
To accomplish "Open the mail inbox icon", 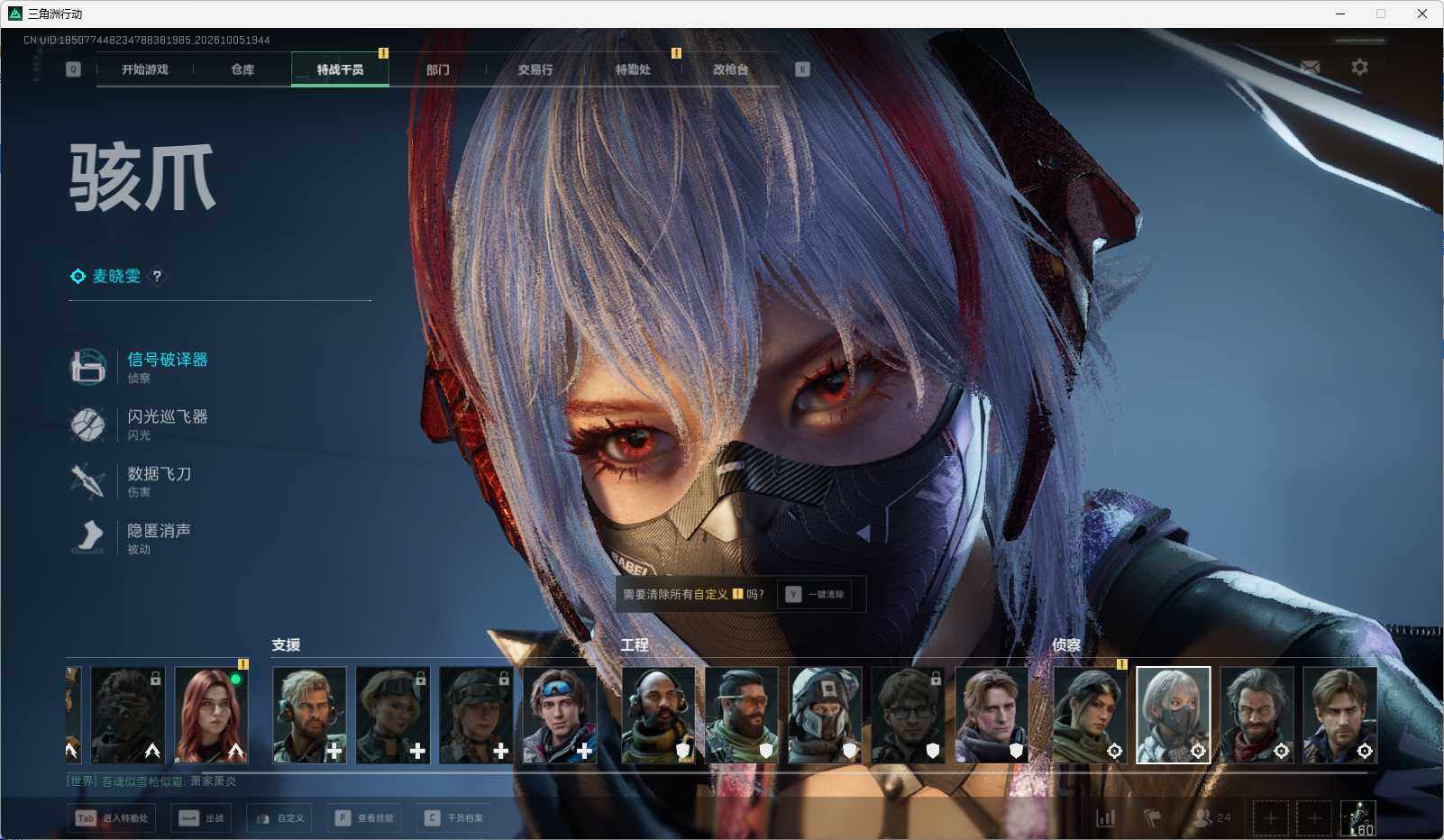I will tap(1310, 68).
